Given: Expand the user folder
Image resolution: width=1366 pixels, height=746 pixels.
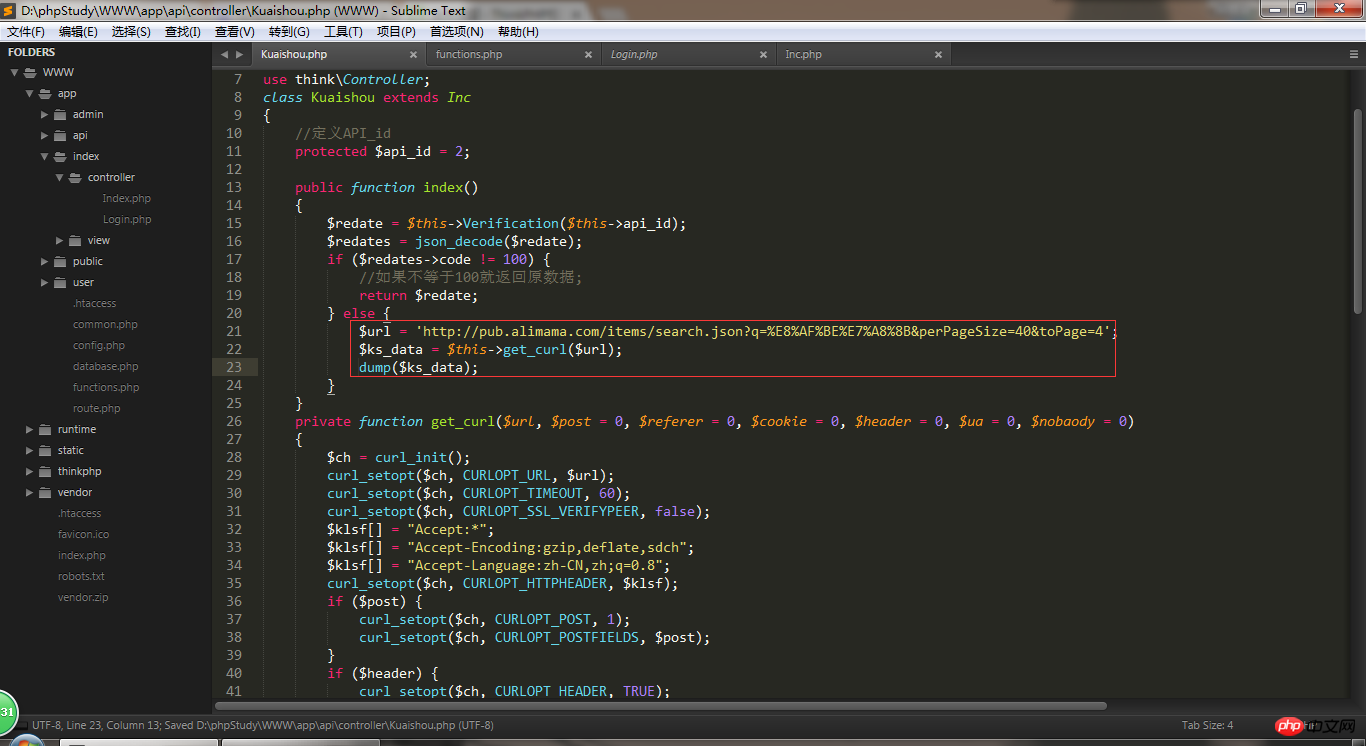Looking at the screenshot, I should [45, 283].
